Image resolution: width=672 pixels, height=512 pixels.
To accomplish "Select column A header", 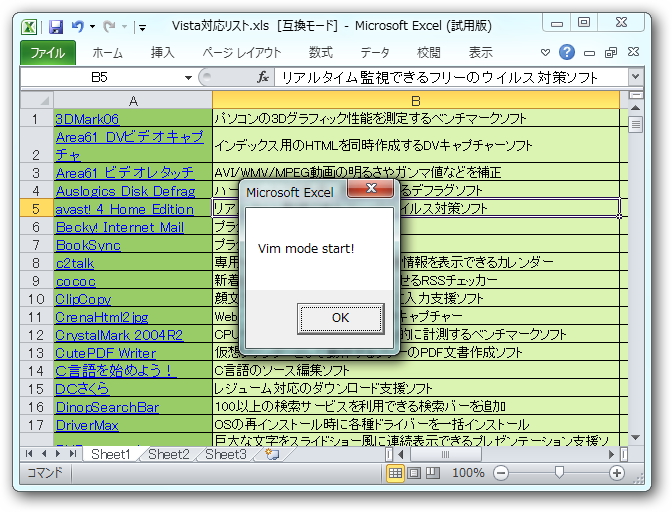I will pos(133,101).
